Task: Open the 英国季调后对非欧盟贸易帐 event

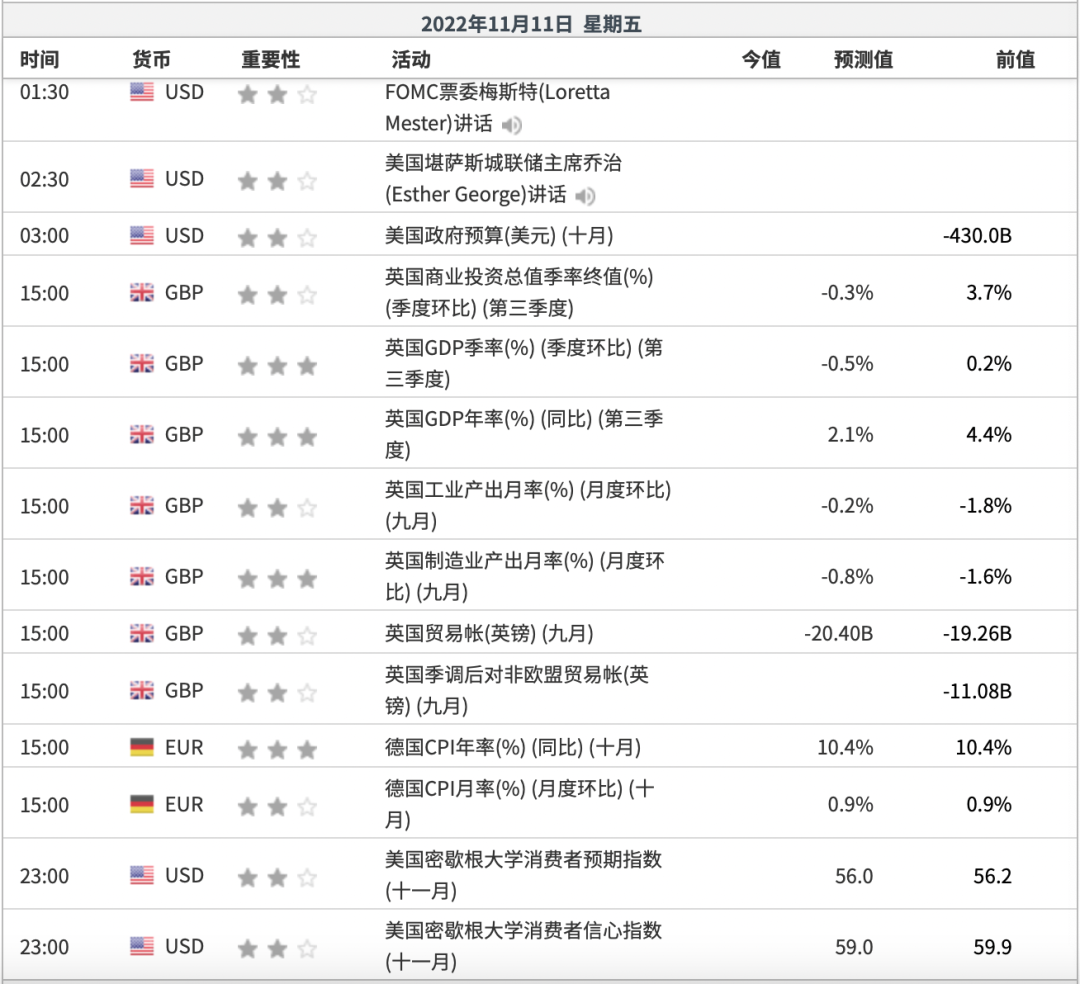Action: (x=517, y=690)
